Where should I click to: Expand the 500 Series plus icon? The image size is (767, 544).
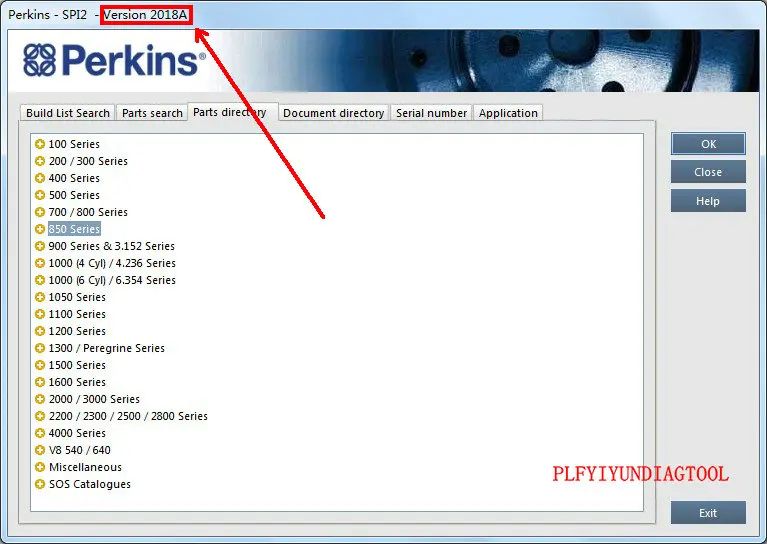tap(40, 195)
